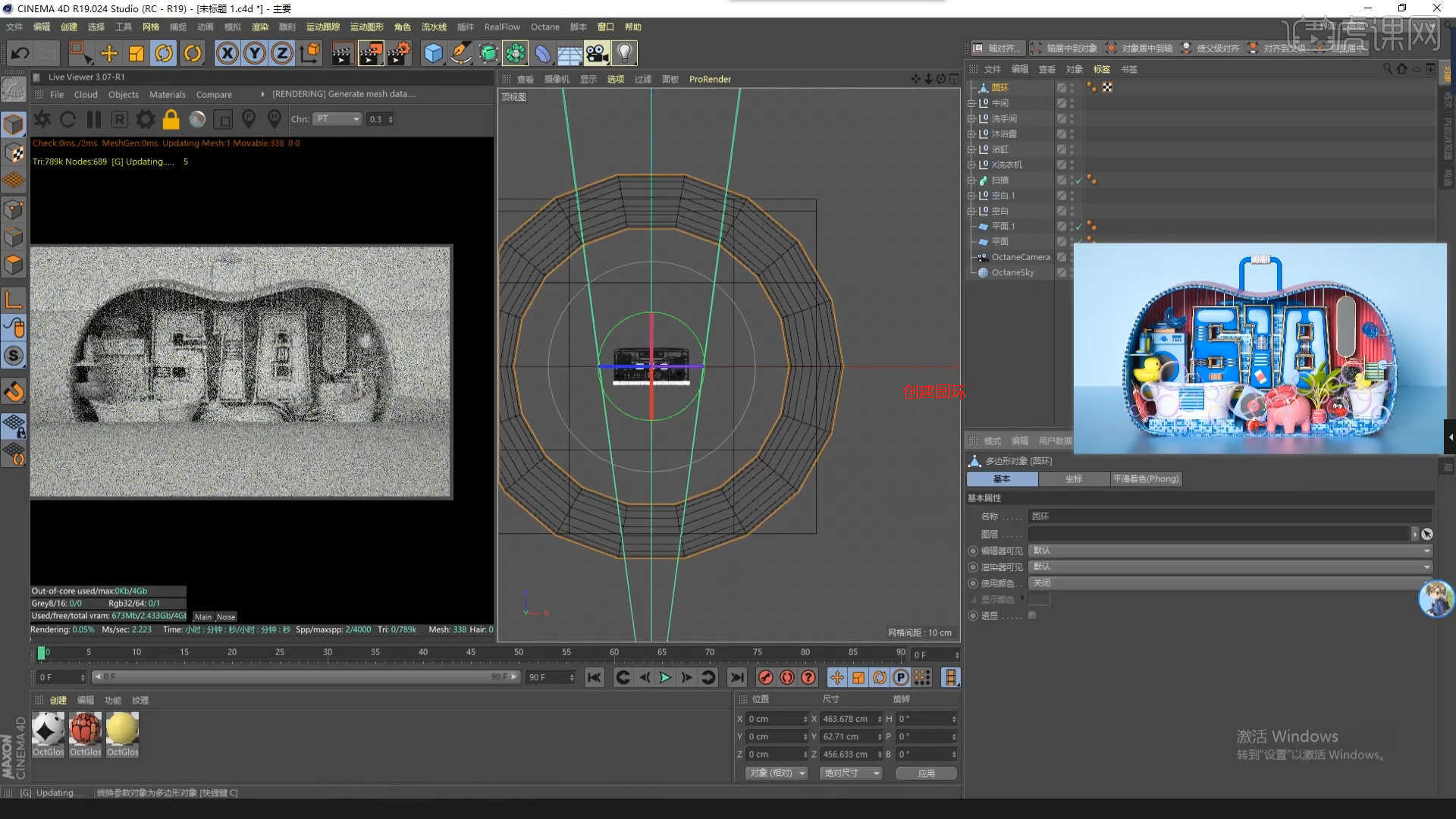The image size is (1456, 819).
Task: Click the undo arrow icon
Action: tap(20, 53)
